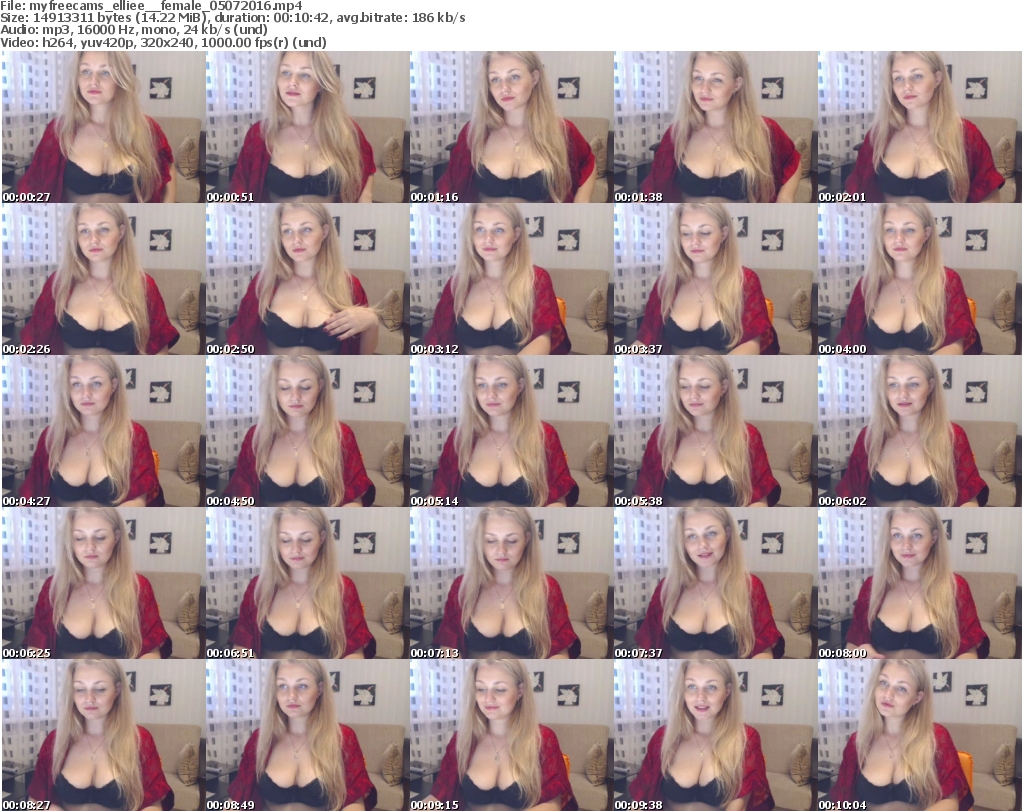Click the frame timestamped 00:08:00
The width and height of the screenshot is (1024, 811).
(920, 583)
